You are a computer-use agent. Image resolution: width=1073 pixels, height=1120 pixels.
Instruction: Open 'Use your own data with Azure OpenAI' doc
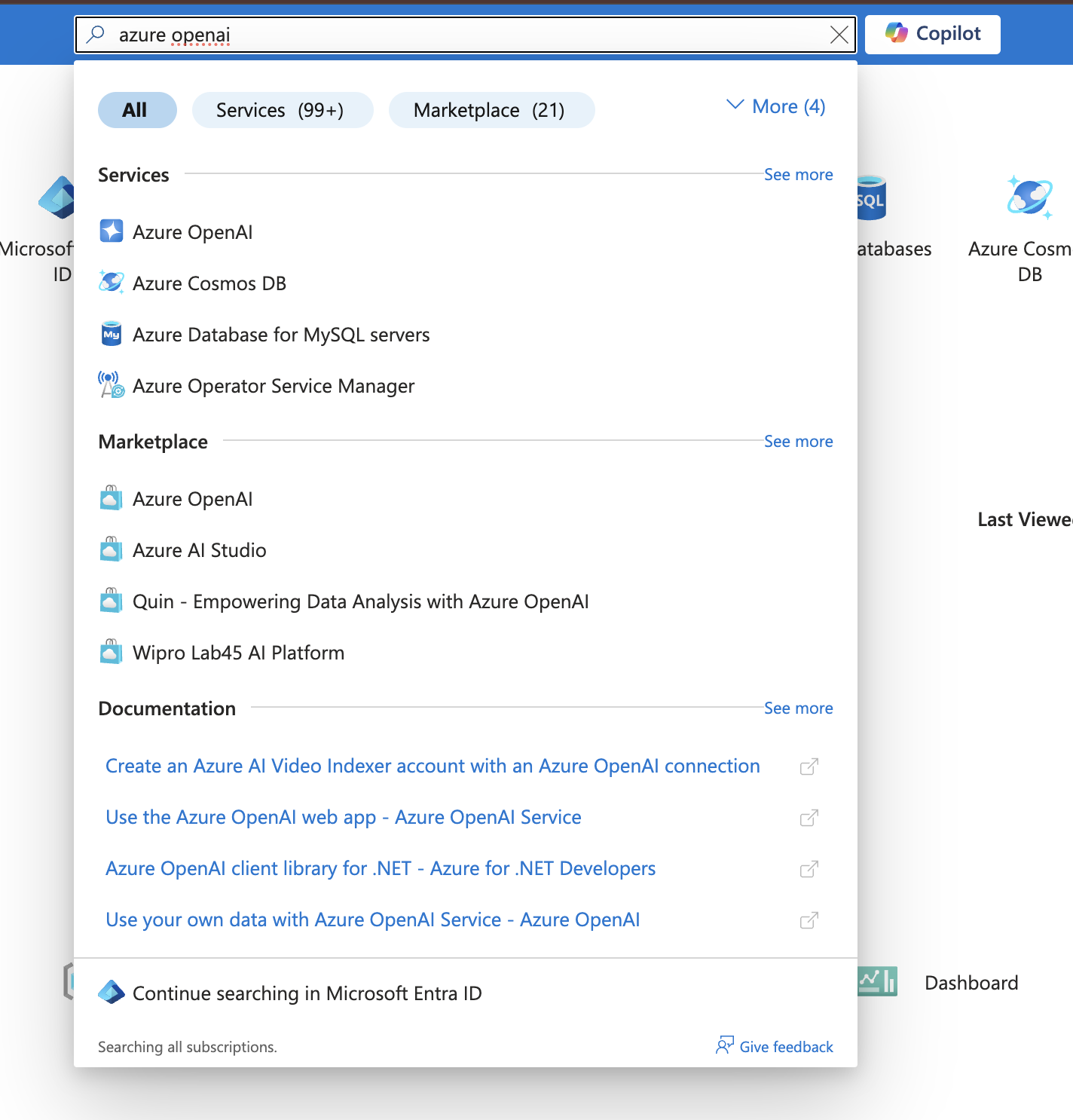pos(373,920)
